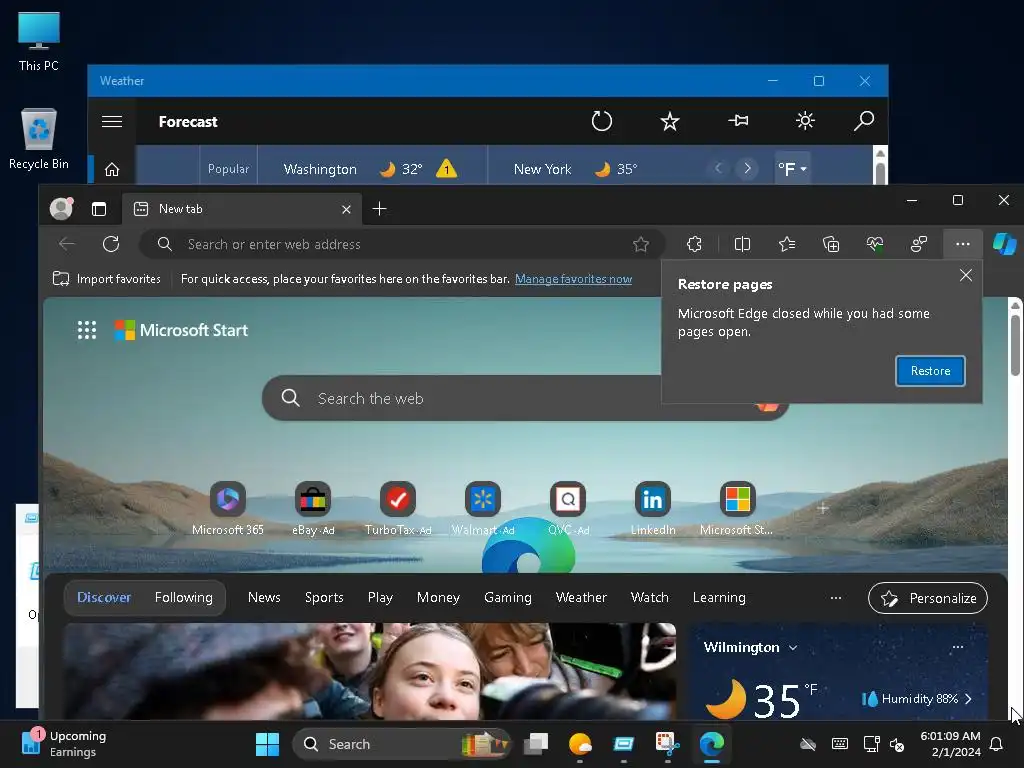Open the Learning feed category
1024x768 pixels.
719,598
